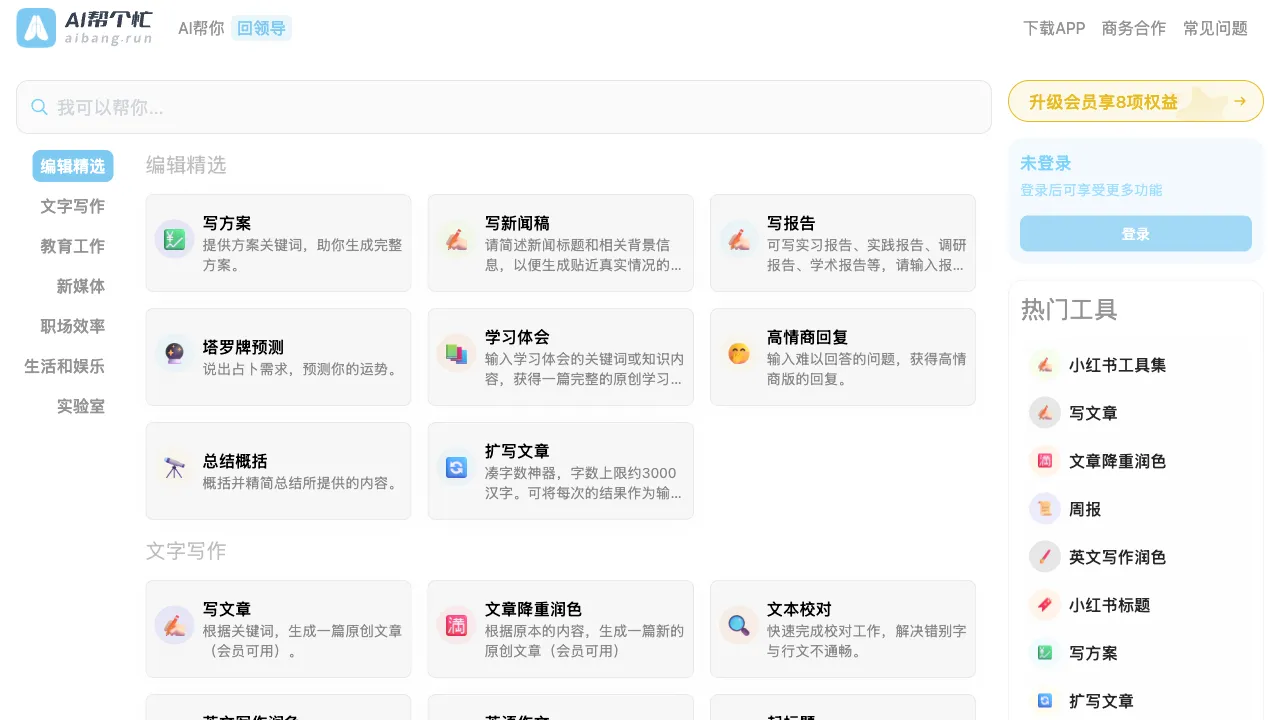
Task: Open the 总结概括 card title
Action: 235,461
